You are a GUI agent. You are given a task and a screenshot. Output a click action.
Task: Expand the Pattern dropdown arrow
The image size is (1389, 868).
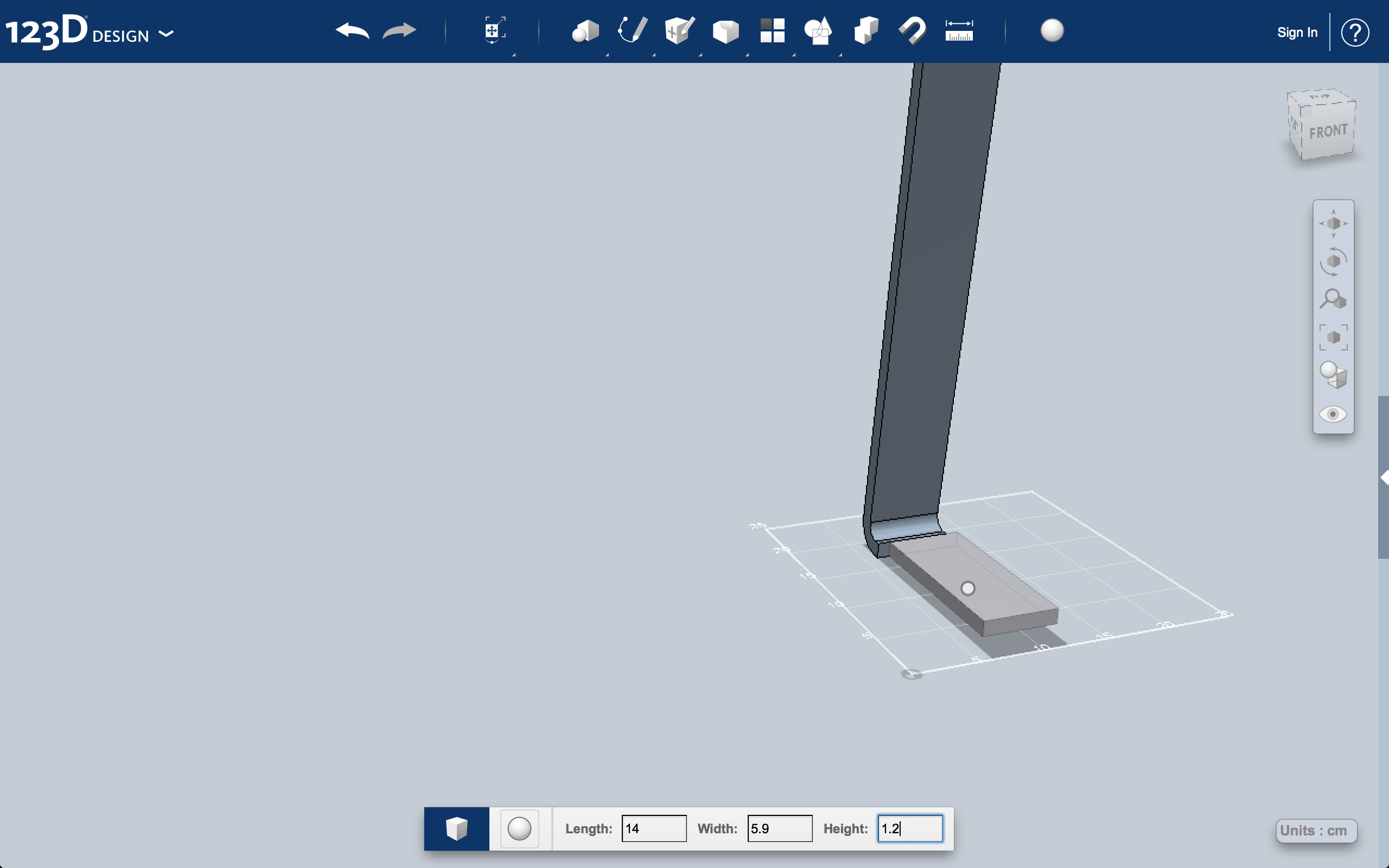click(x=794, y=55)
